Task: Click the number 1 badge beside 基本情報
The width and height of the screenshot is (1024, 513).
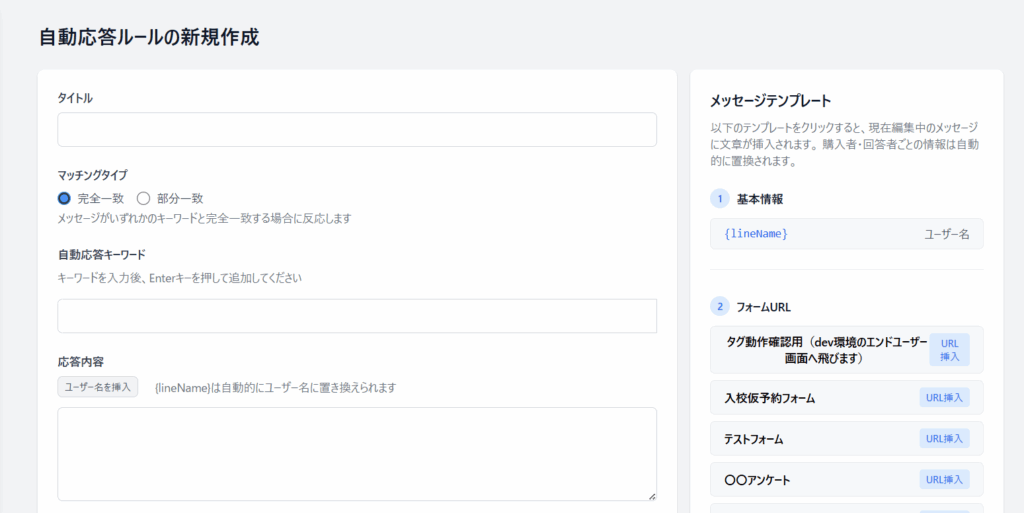Action: (720, 199)
